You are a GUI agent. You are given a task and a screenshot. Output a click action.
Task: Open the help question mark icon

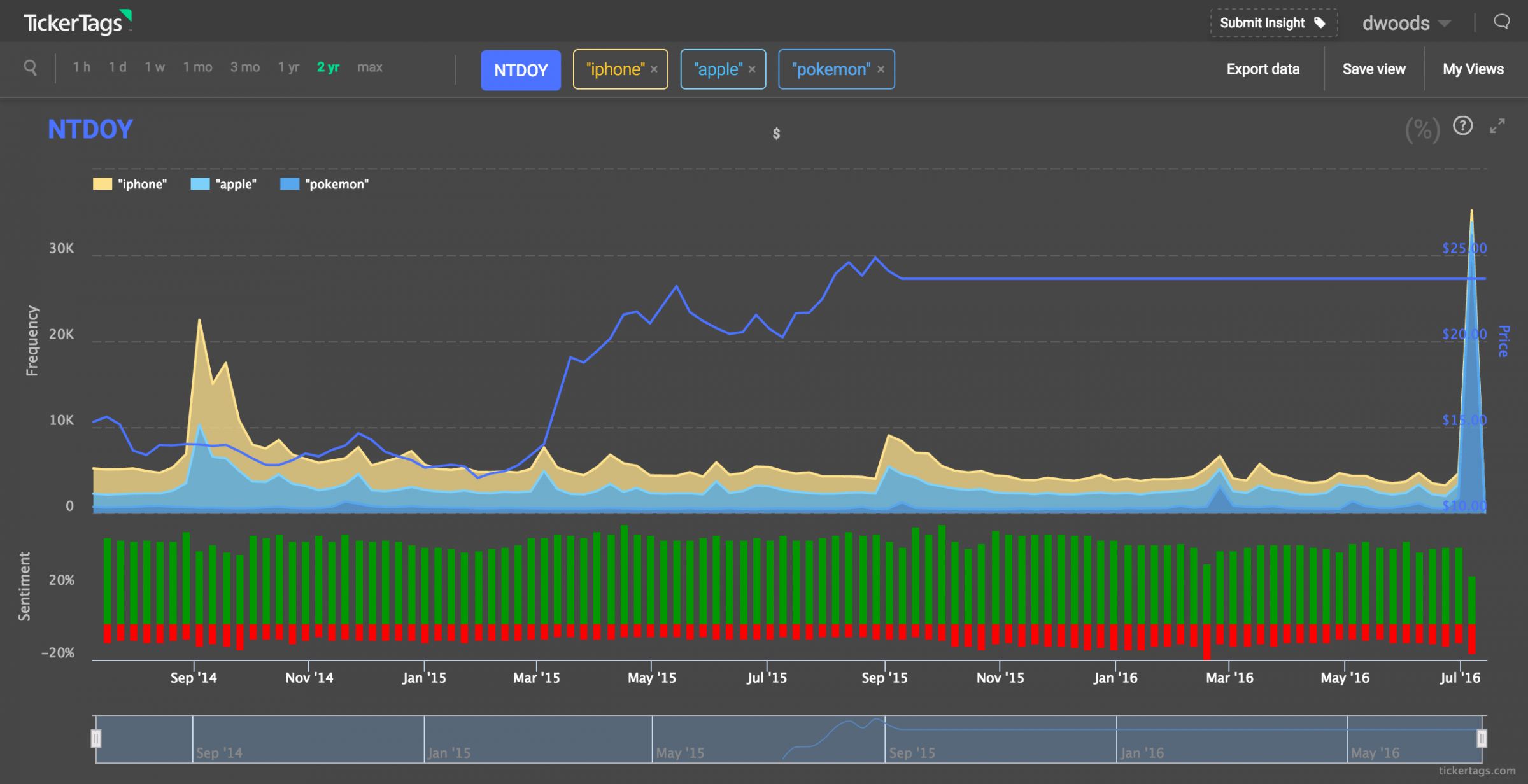[1462, 125]
